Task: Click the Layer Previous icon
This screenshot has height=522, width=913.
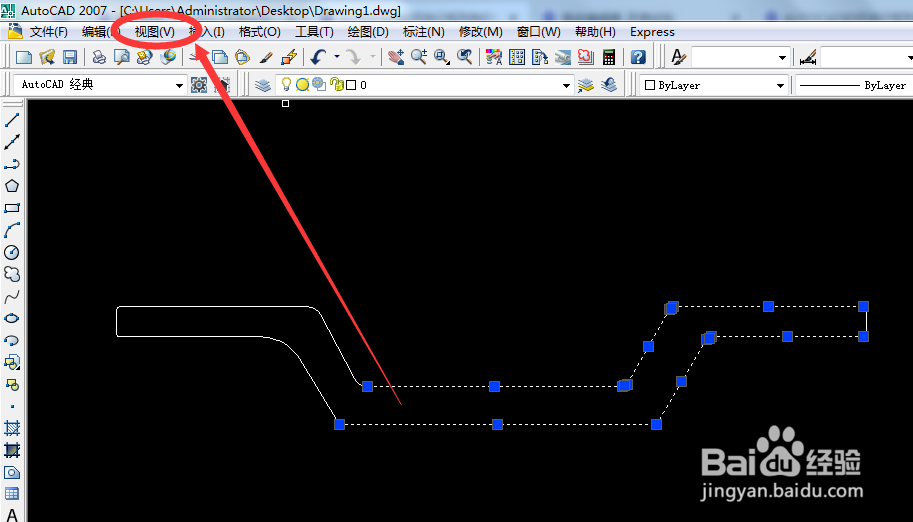Action: (608, 85)
